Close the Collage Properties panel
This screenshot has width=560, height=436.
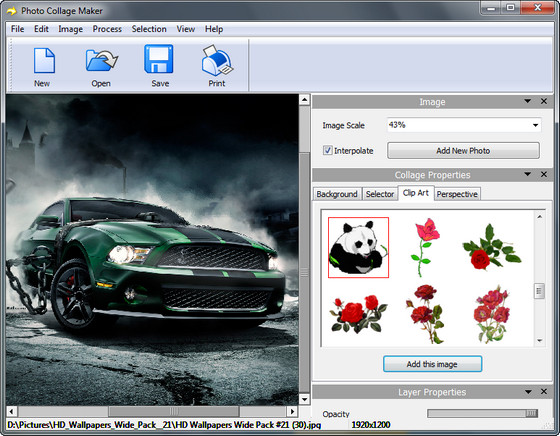point(544,174)
